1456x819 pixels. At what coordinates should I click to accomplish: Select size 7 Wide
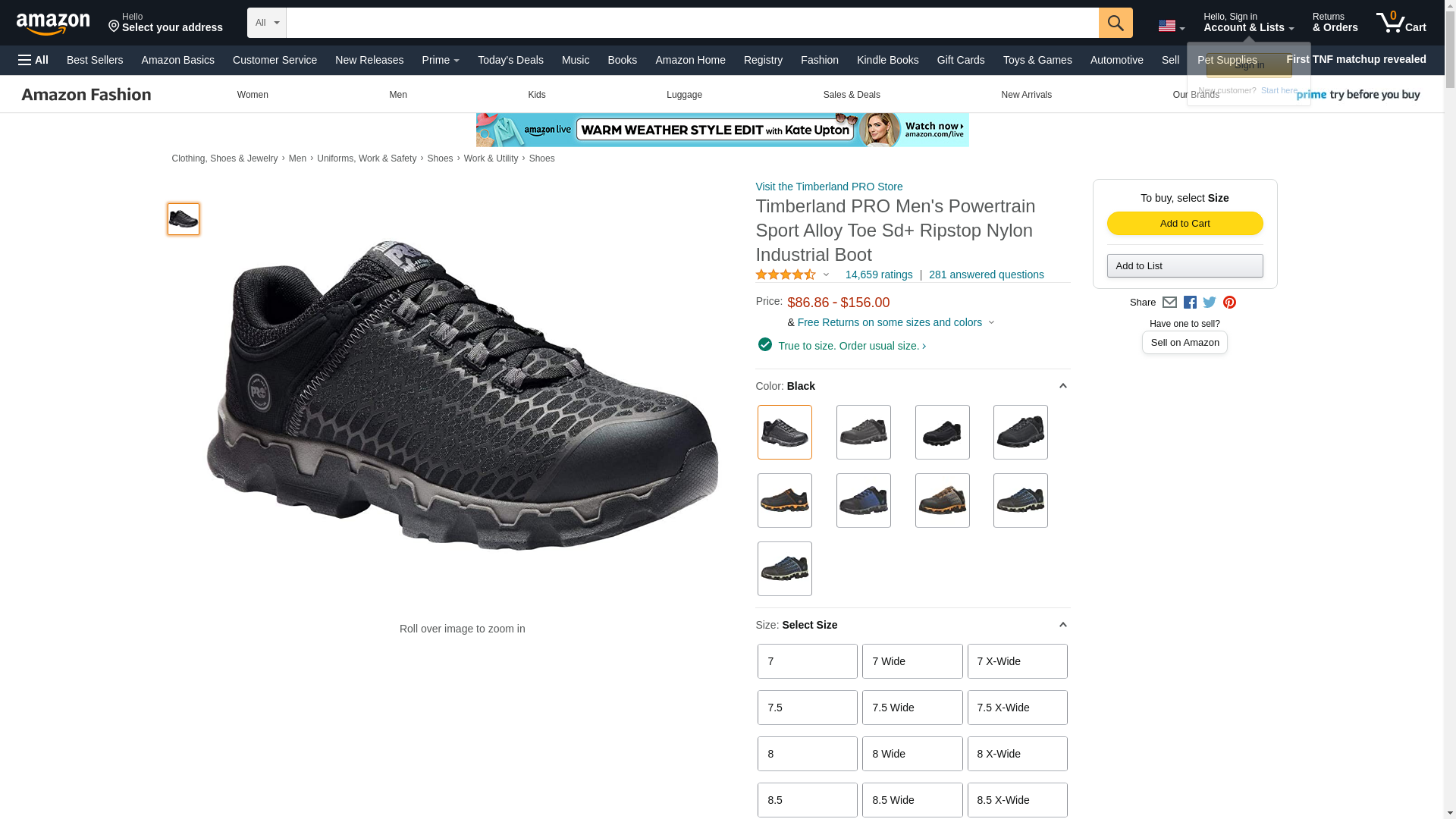[x=912, y=661]
